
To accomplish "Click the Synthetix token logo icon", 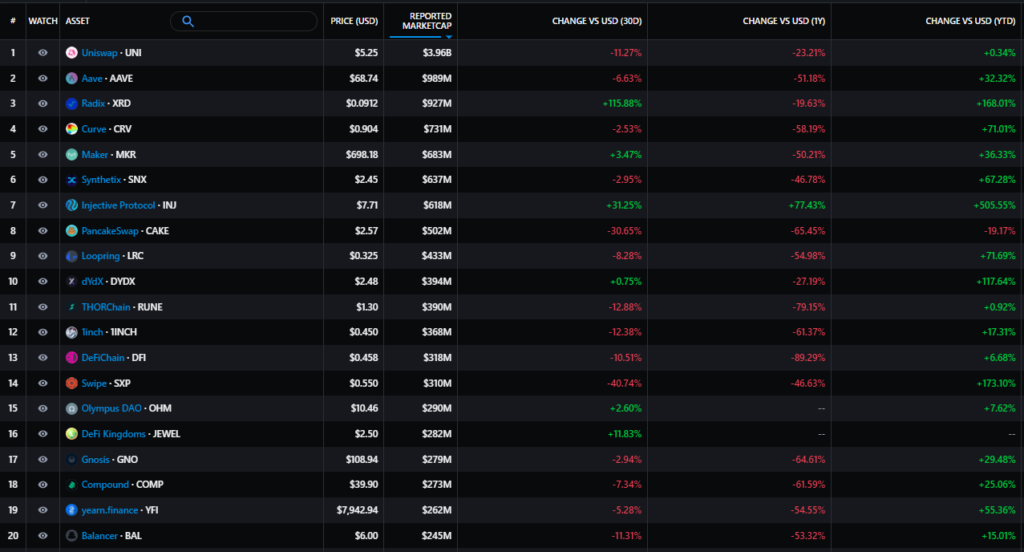I will pos(72,180).
